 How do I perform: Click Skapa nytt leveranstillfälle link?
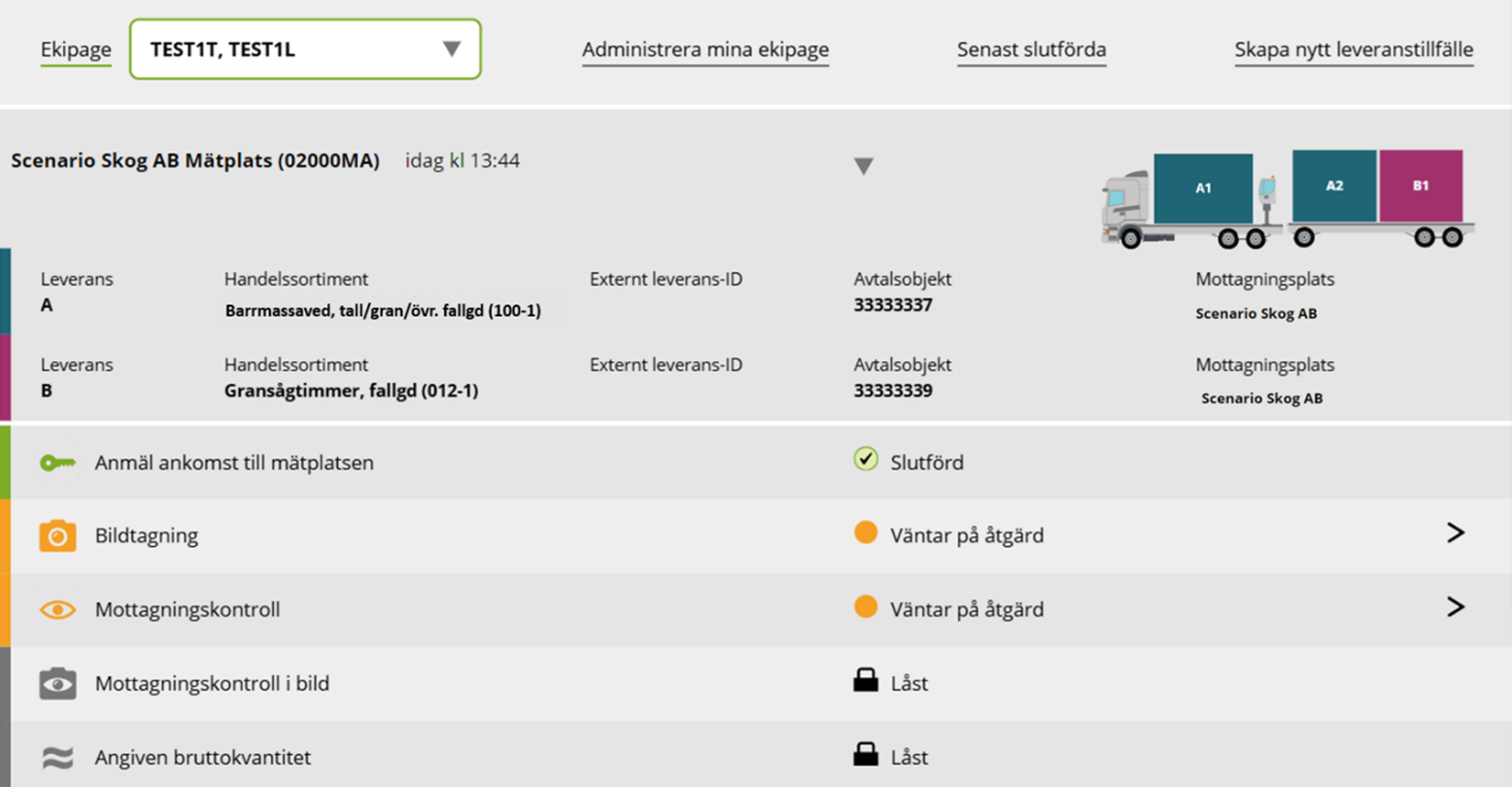(1354, 50)
